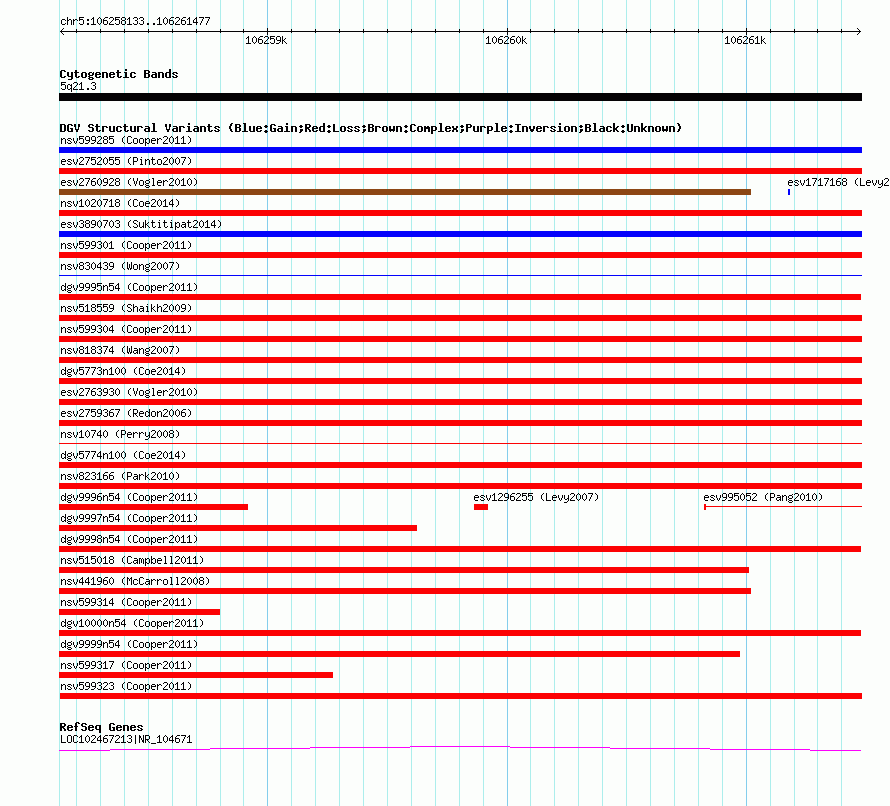Click the dgv9996n54 (Cooper2011) label

tap(129, 497)
